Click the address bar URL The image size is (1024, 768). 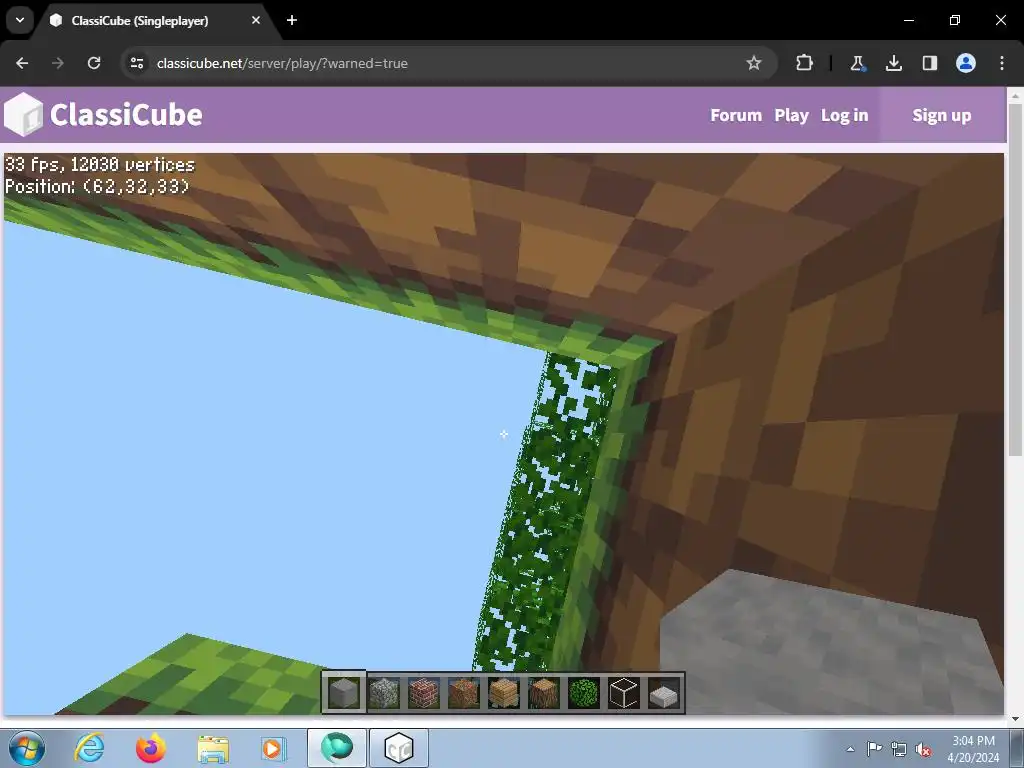click(282, 63)
